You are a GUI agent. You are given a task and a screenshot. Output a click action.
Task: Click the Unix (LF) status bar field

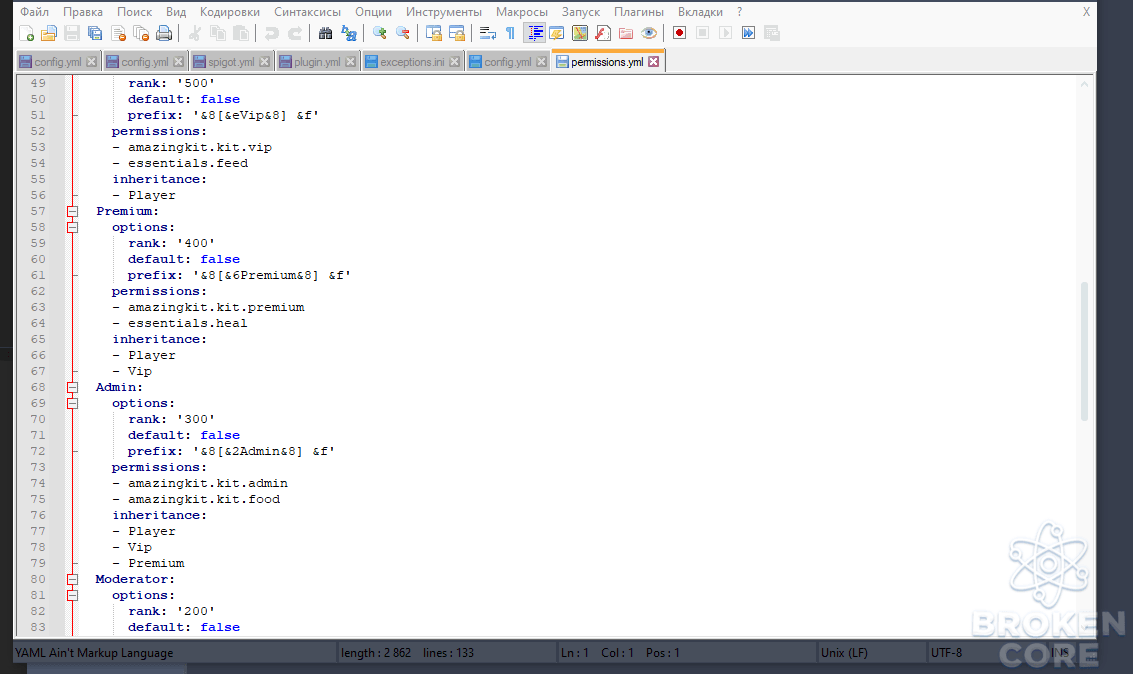pos(872,653)
